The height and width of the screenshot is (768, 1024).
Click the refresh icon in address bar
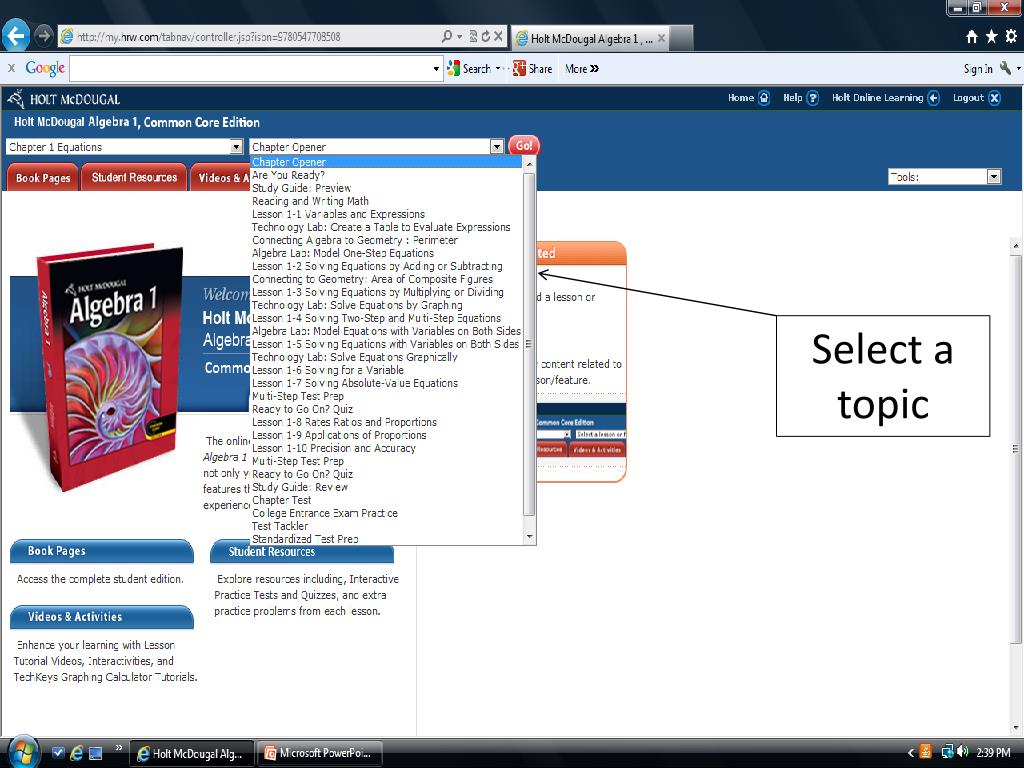pyautogui.click(x=485, y=37)
